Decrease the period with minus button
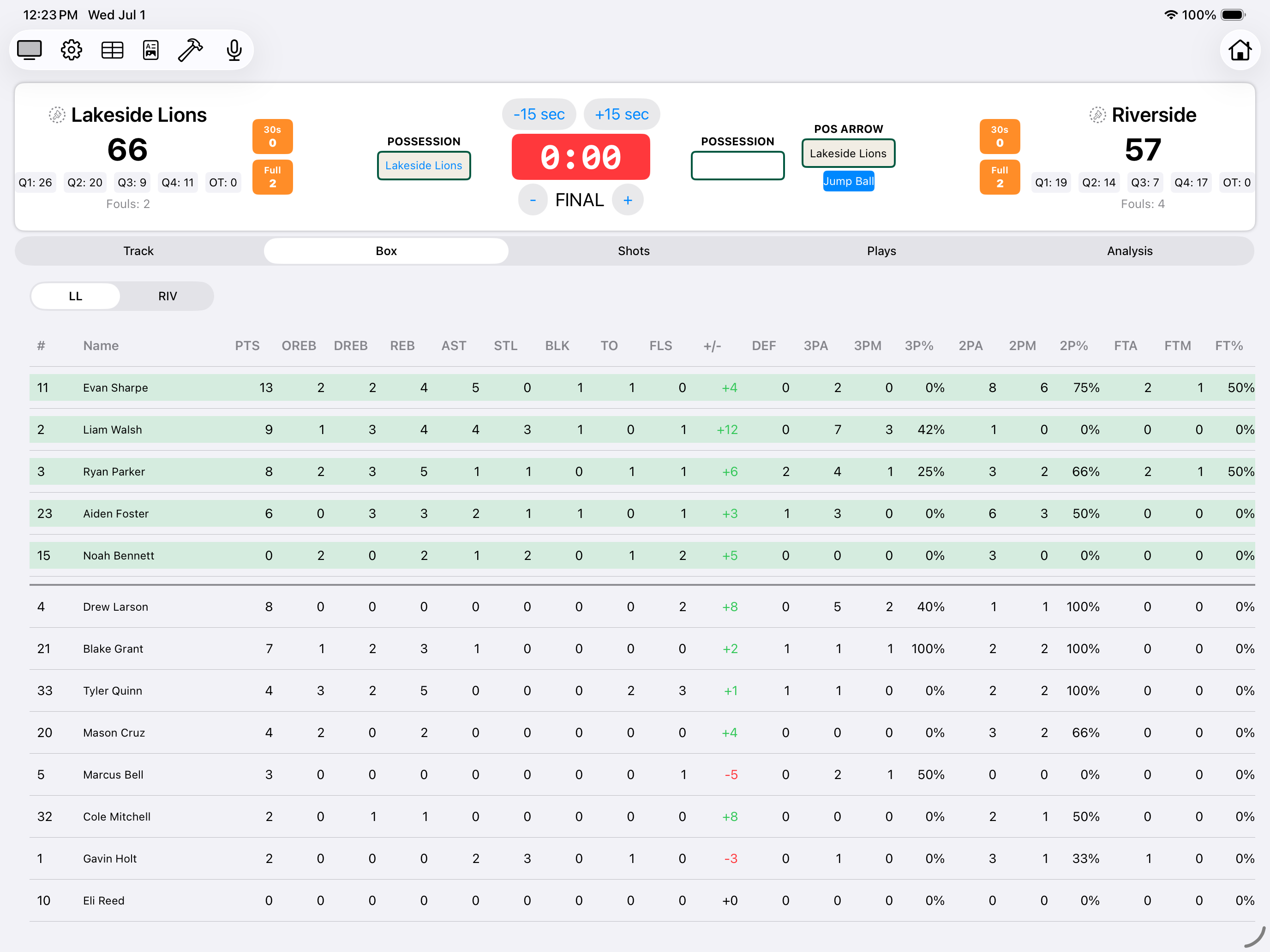1270x952 pixels. [533, 200]
